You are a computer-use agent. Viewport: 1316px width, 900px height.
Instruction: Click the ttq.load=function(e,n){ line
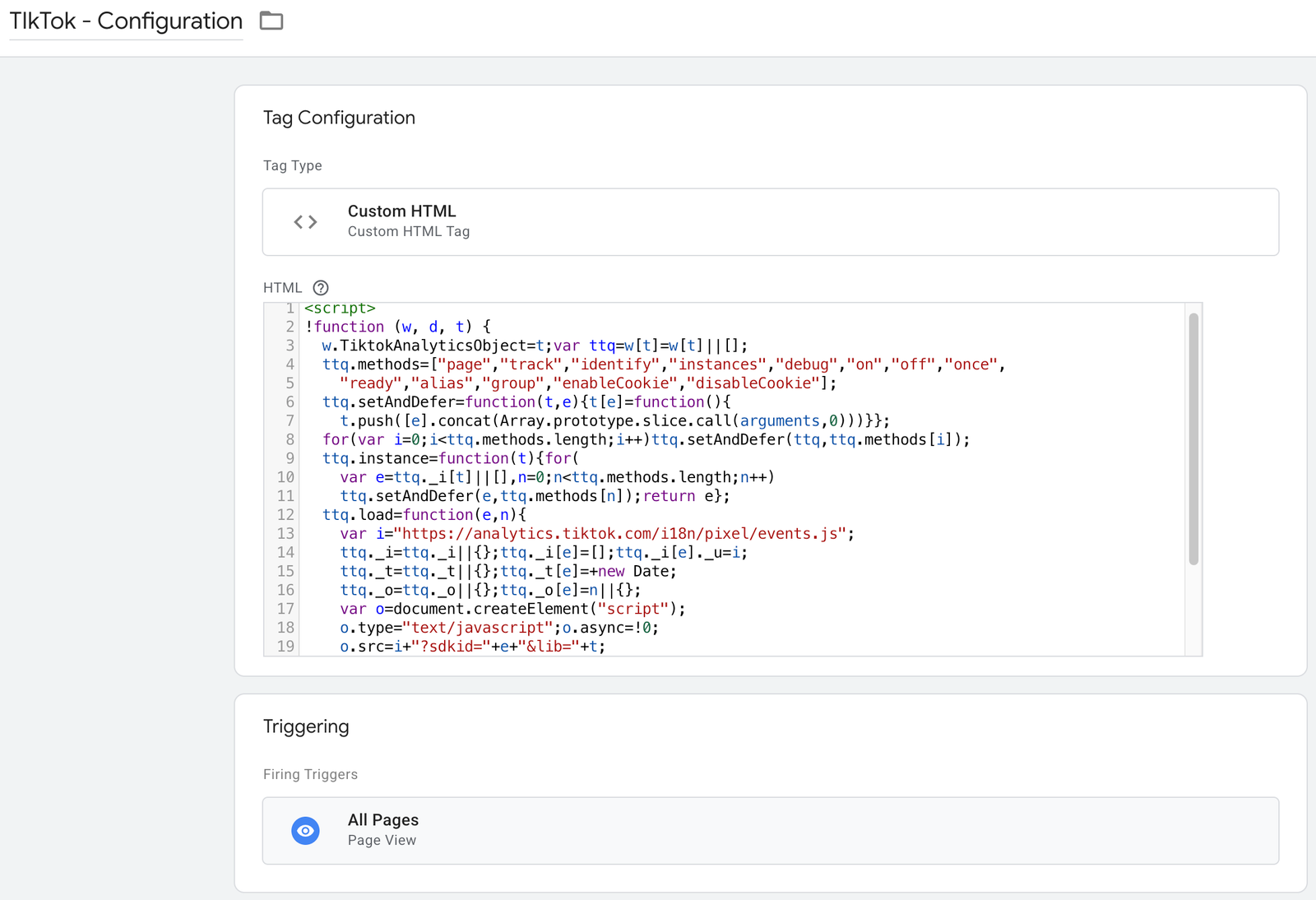424,515
